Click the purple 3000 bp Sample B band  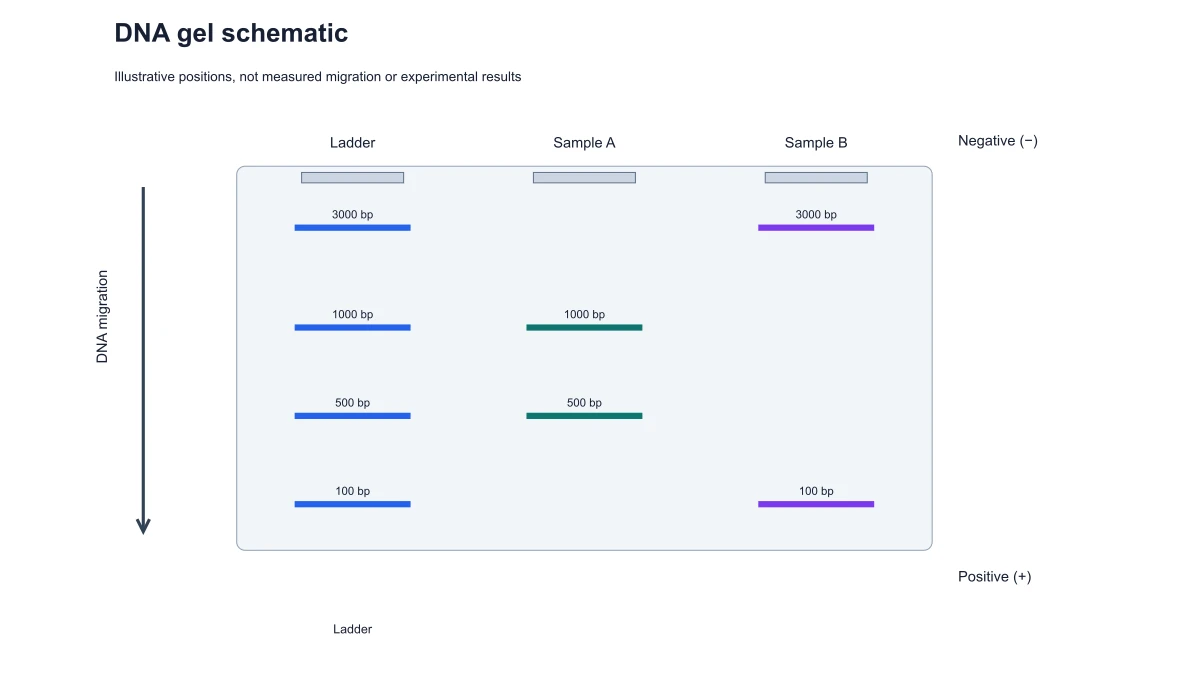pyautogui.click(x=816, y=228)
